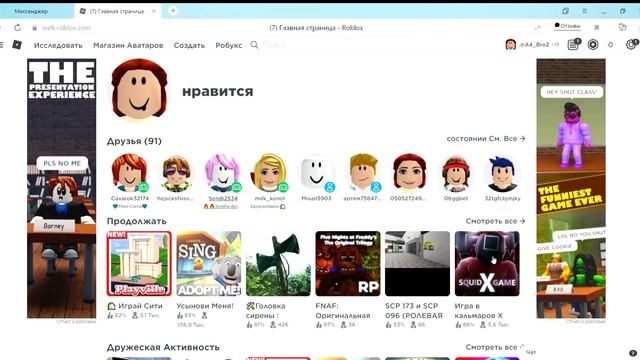Screen dimensions: 640x360
Task: Open Магазин Аватаров
Action: [128, 45]
